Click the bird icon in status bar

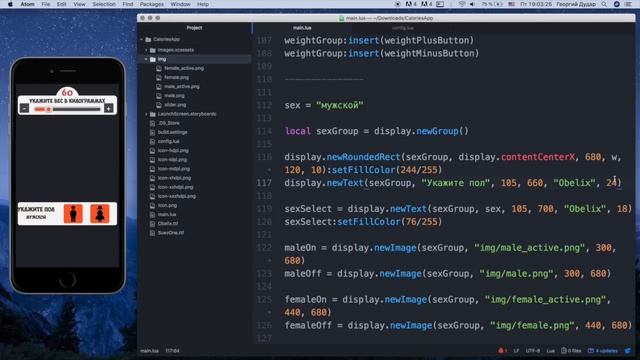[628, 351]
